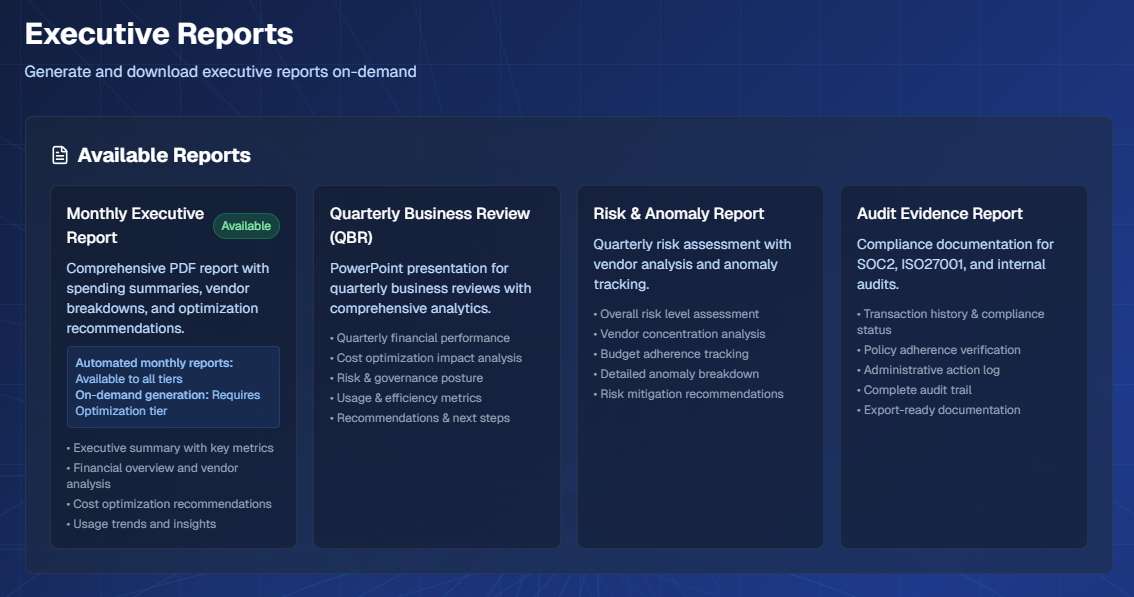Click 'Cost optimization impact analysis' bullet

[426, 357]
